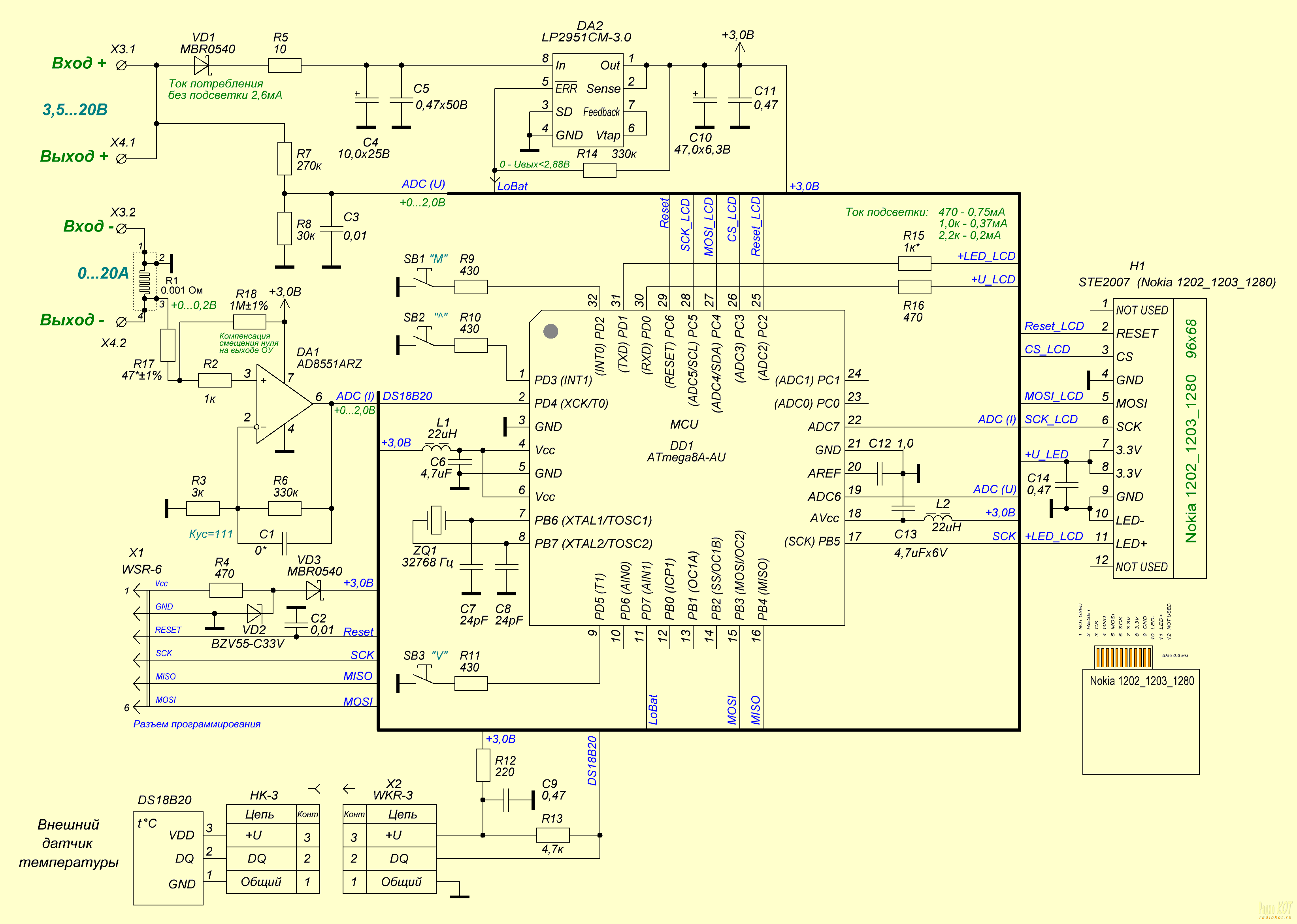Click the ZQ1 crystal resonator symbol
The width and height of the screenshot is (1297, 924).
(436, 520)
